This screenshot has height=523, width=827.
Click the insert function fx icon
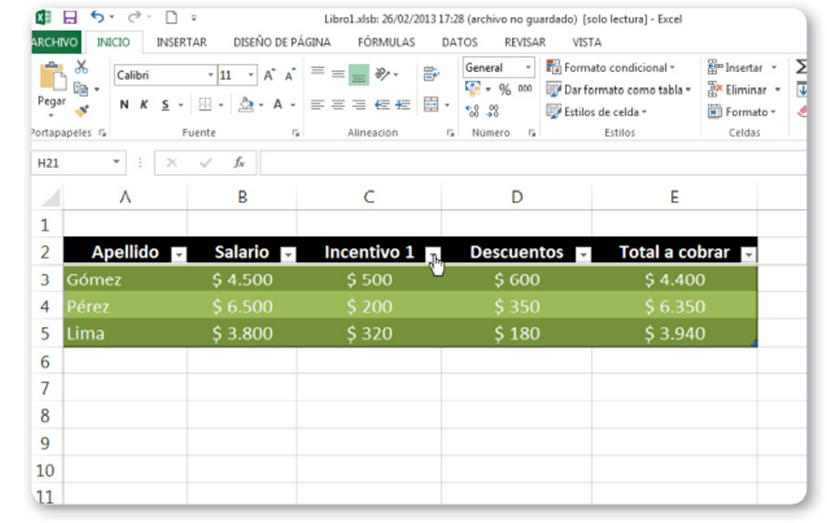[x=239, y=162]
